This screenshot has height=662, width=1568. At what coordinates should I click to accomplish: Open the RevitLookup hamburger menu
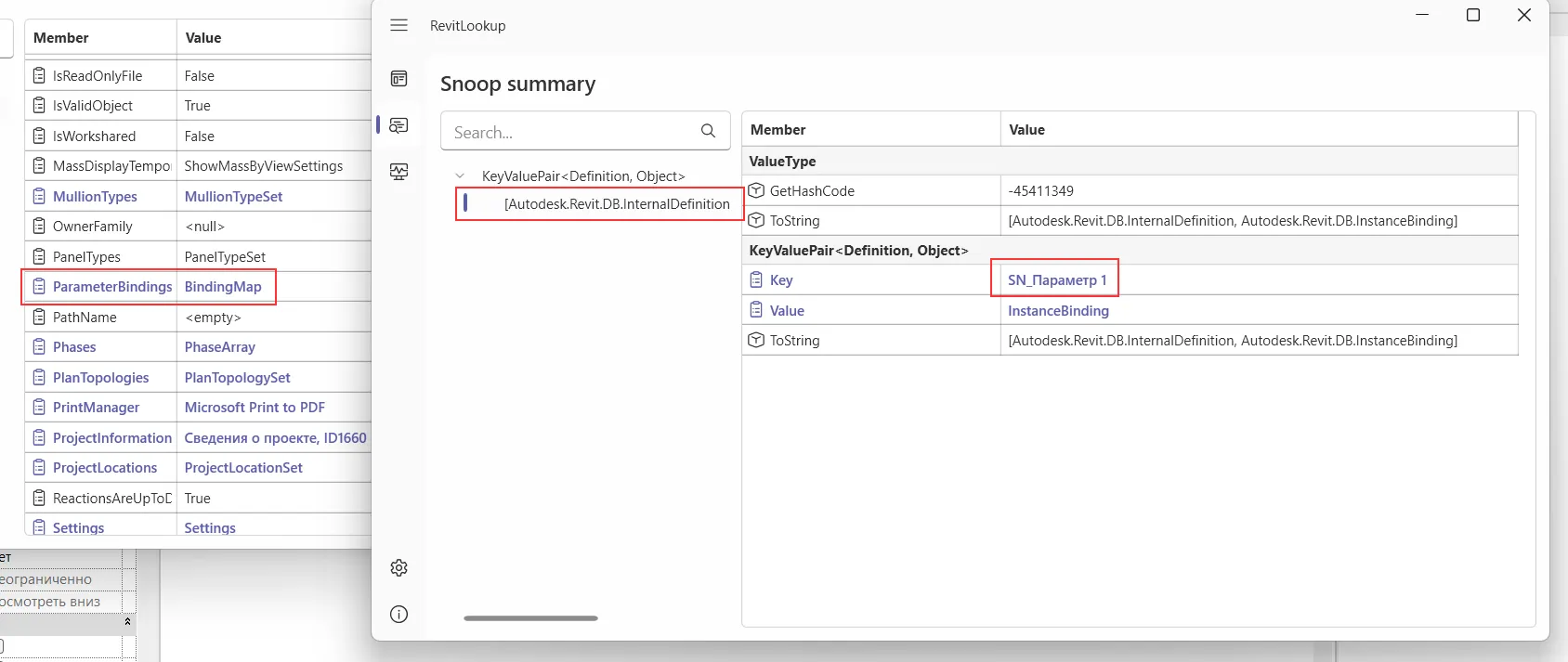click(x=399, y=25)
